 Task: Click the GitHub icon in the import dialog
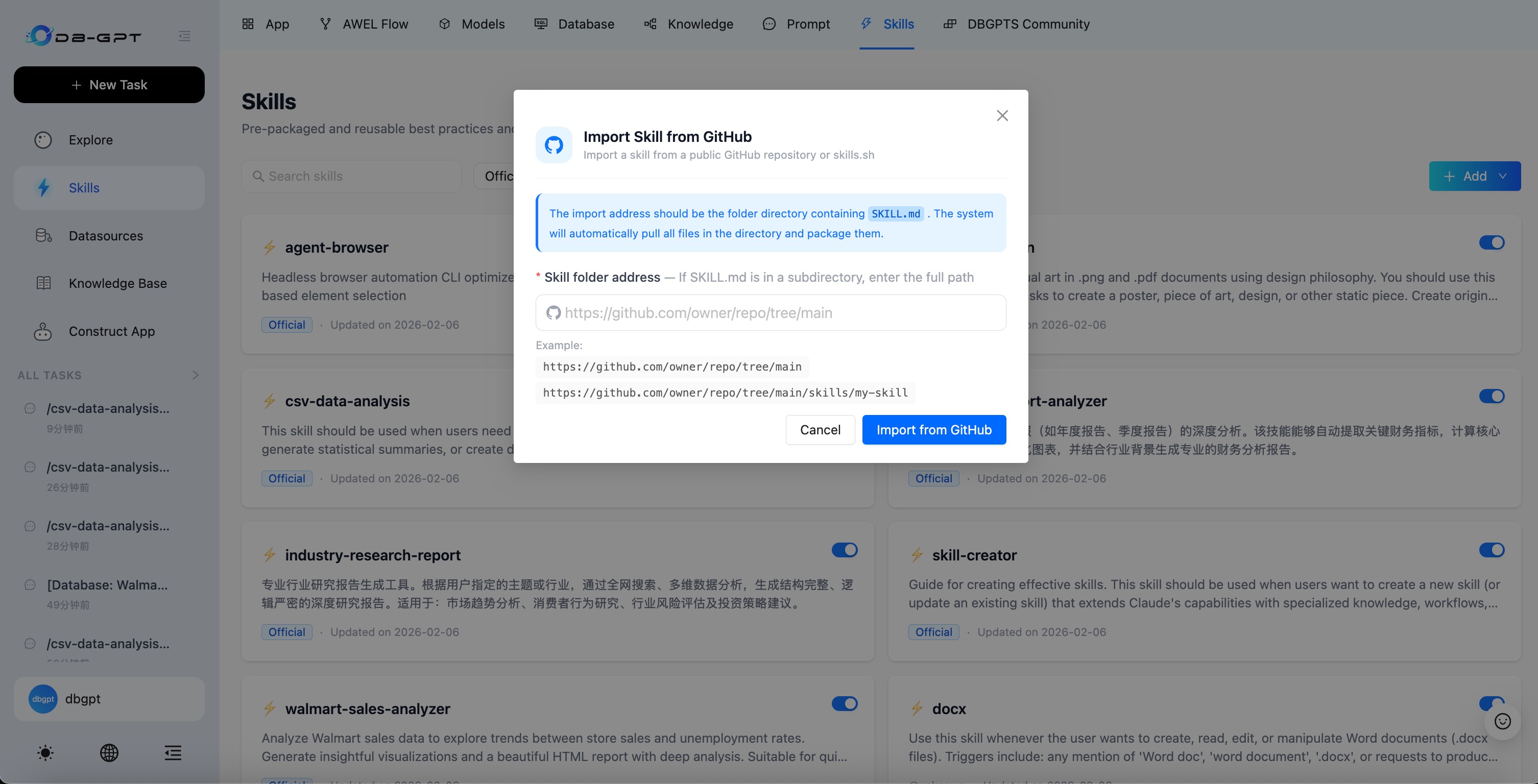554,144
